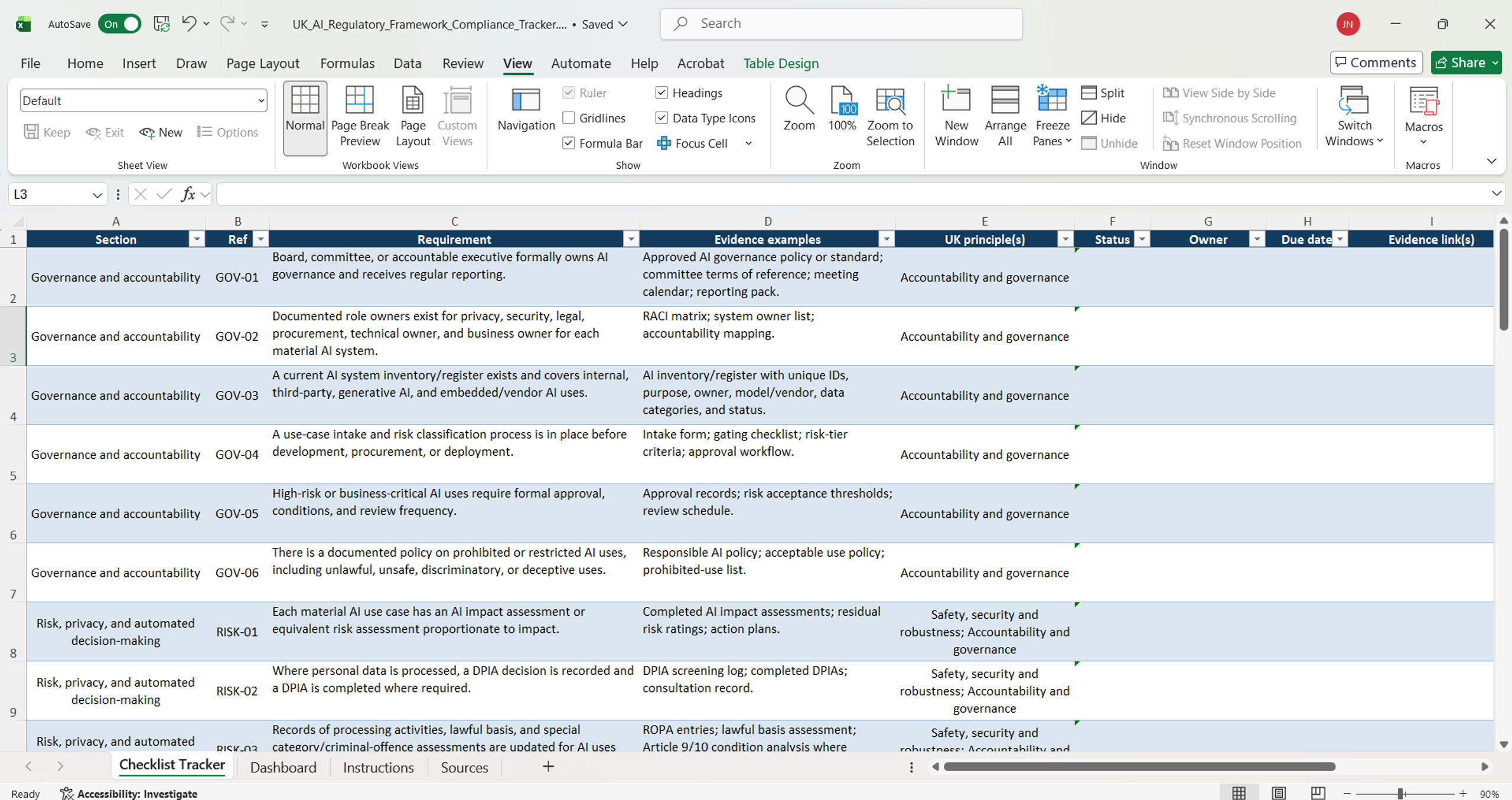The width and height of the screenshot is (1512, 800).
Task: Click Zoom to Selection
Action: (x=890, y=117)
